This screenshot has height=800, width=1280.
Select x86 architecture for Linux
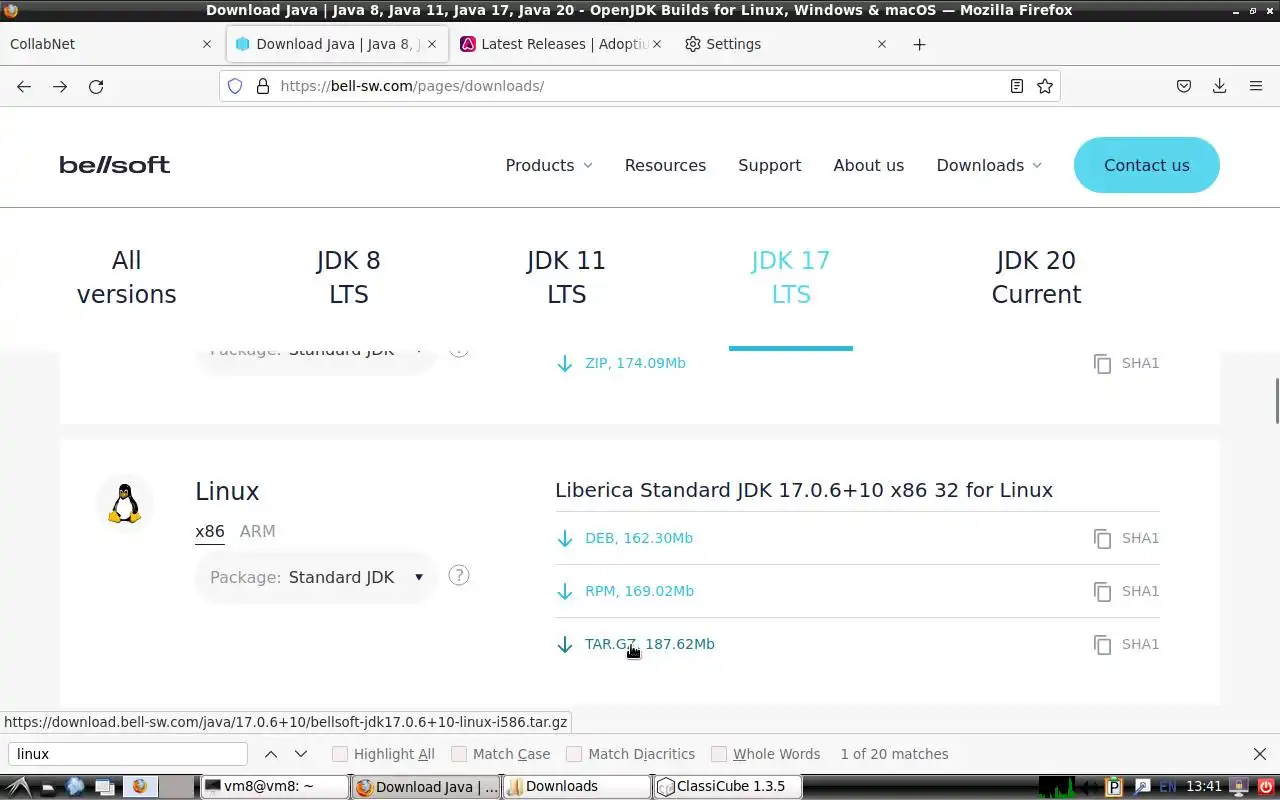click(209, 531)
